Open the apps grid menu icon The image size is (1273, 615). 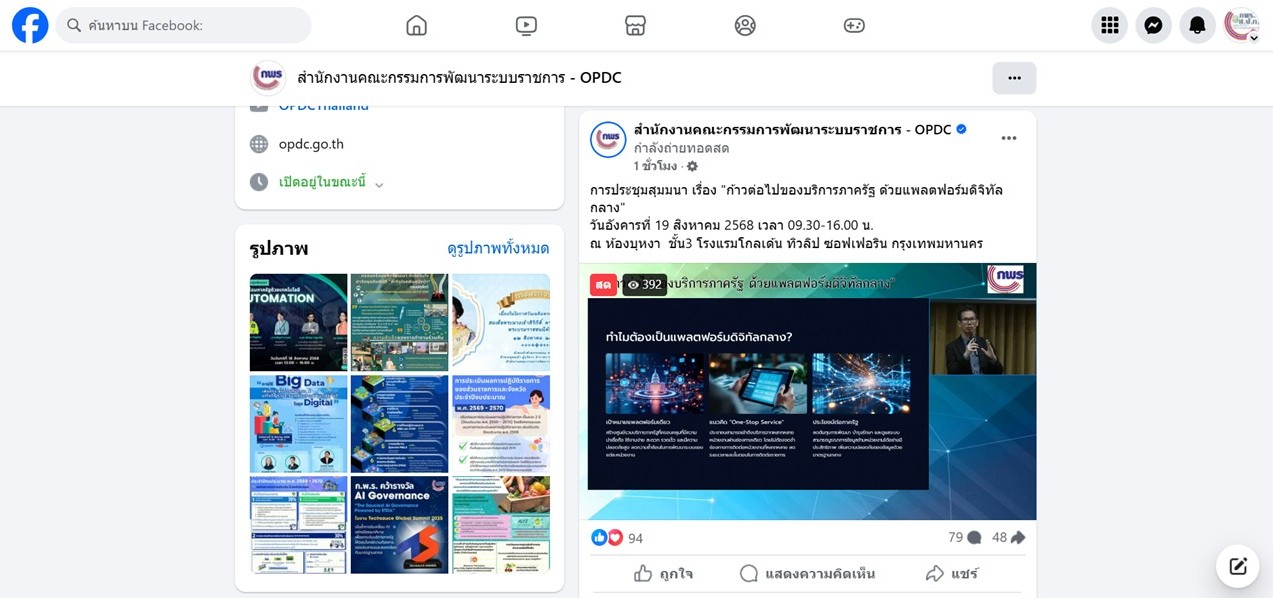[1109, 25]
